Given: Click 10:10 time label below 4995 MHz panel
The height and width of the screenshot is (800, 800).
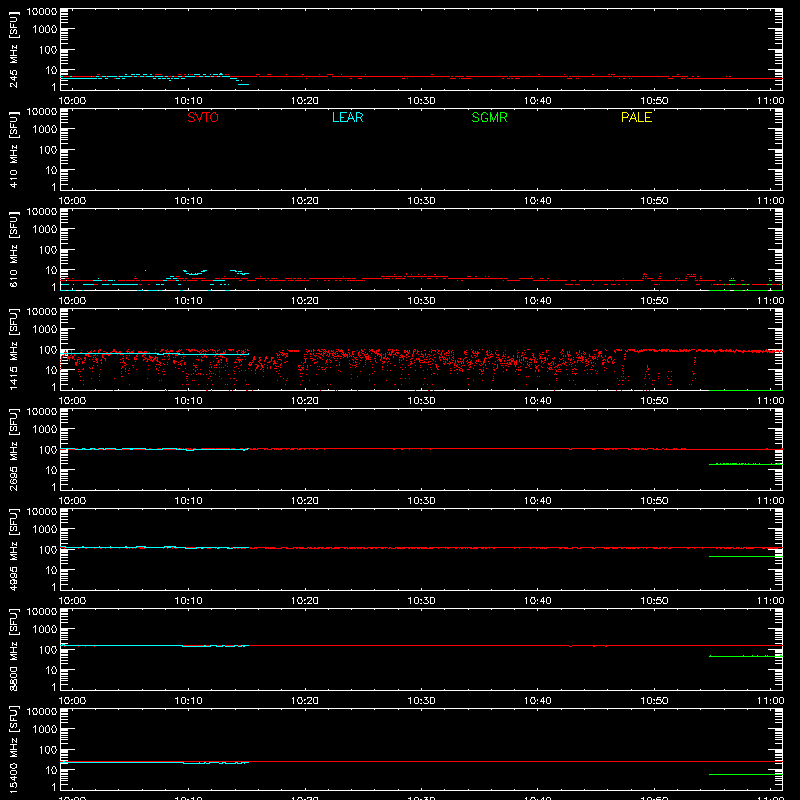Looking at the screenshot, I should [x=189, y=601].
